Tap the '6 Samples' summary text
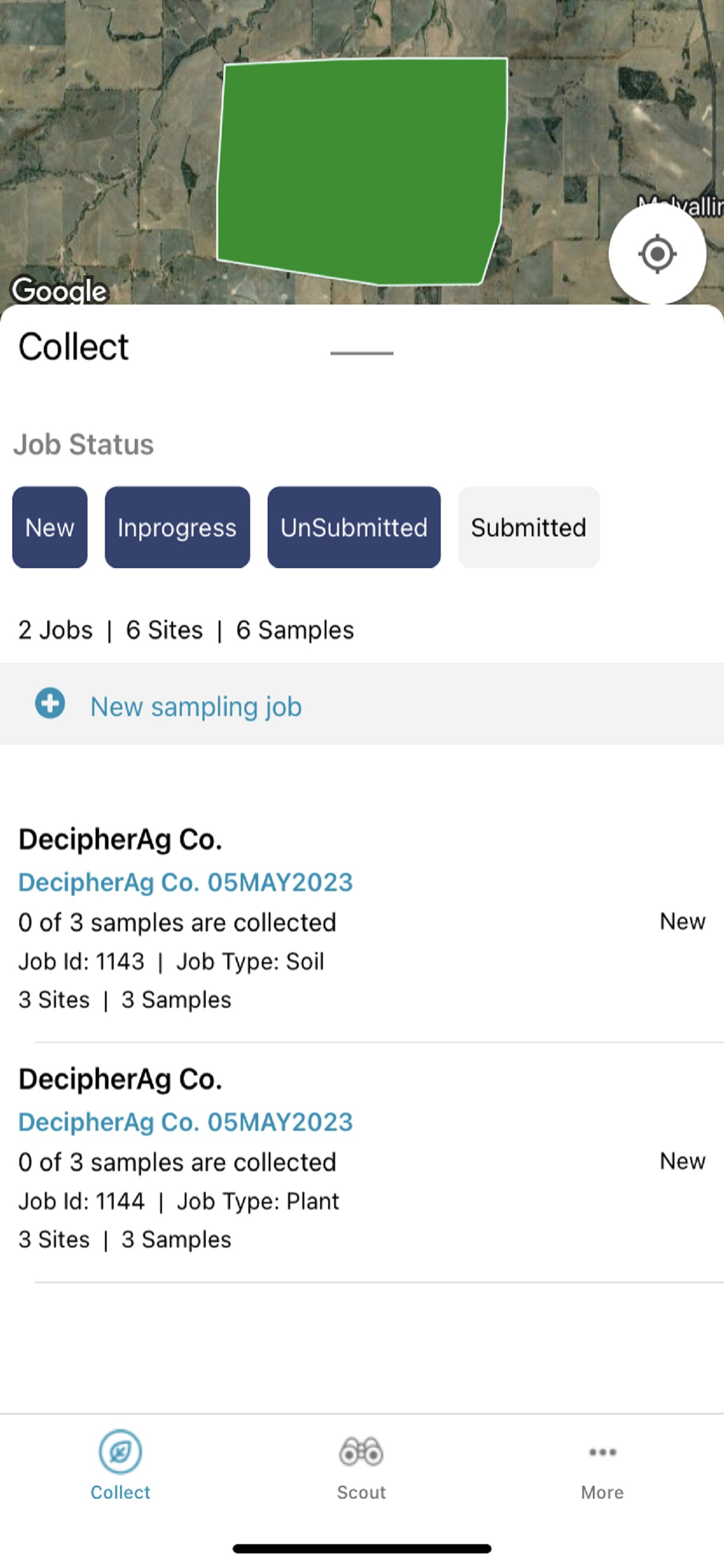 click(x=295, y=630)
